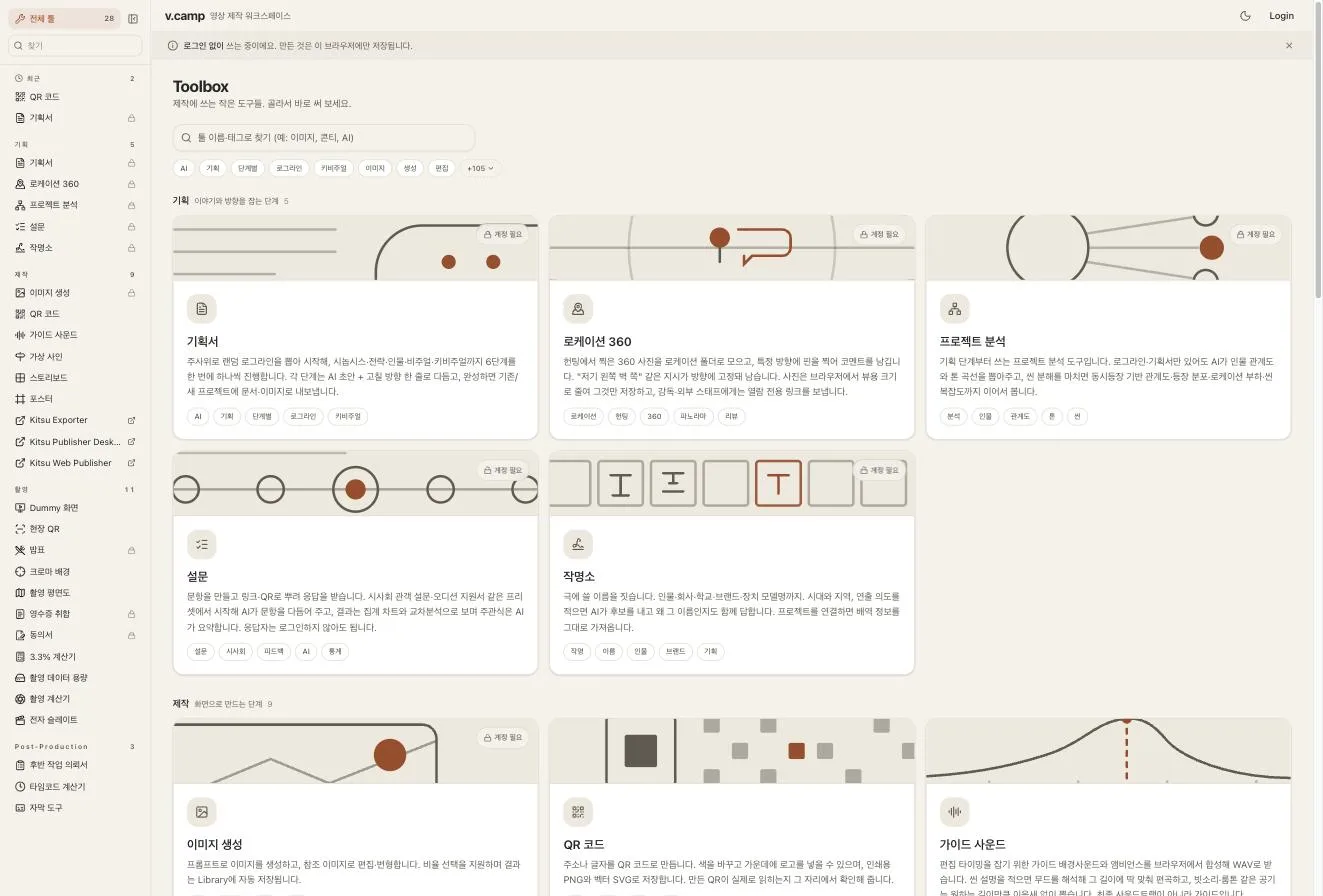Open the 영수증 취합 sidebar item
Image resolution: width=1323 pixels, height=896 pixels.
[75, 614]
